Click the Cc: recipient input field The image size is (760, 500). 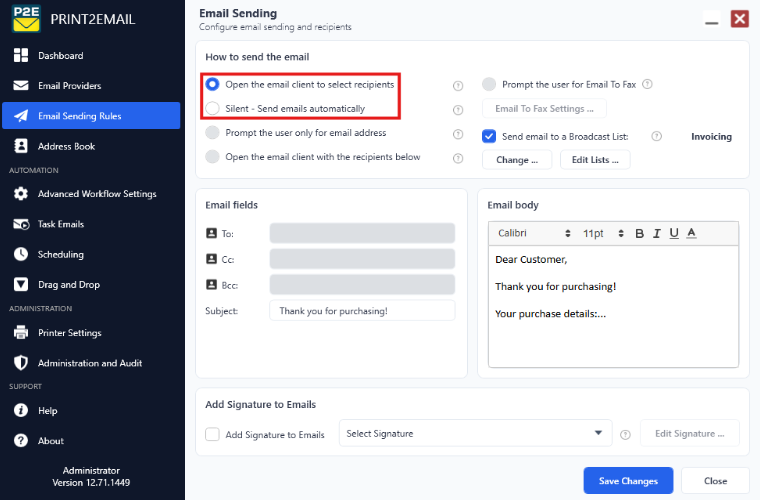click(362, 259)
